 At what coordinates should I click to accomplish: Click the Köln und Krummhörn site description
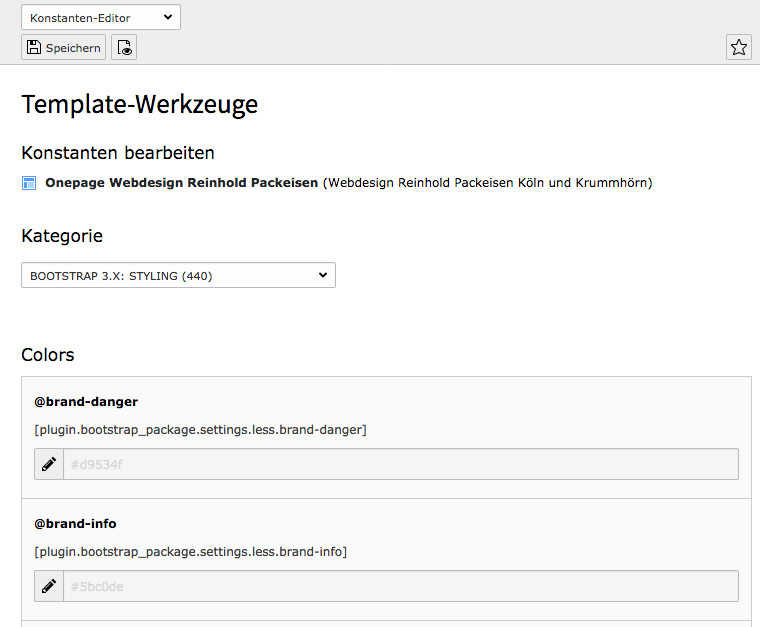(487, 183)
